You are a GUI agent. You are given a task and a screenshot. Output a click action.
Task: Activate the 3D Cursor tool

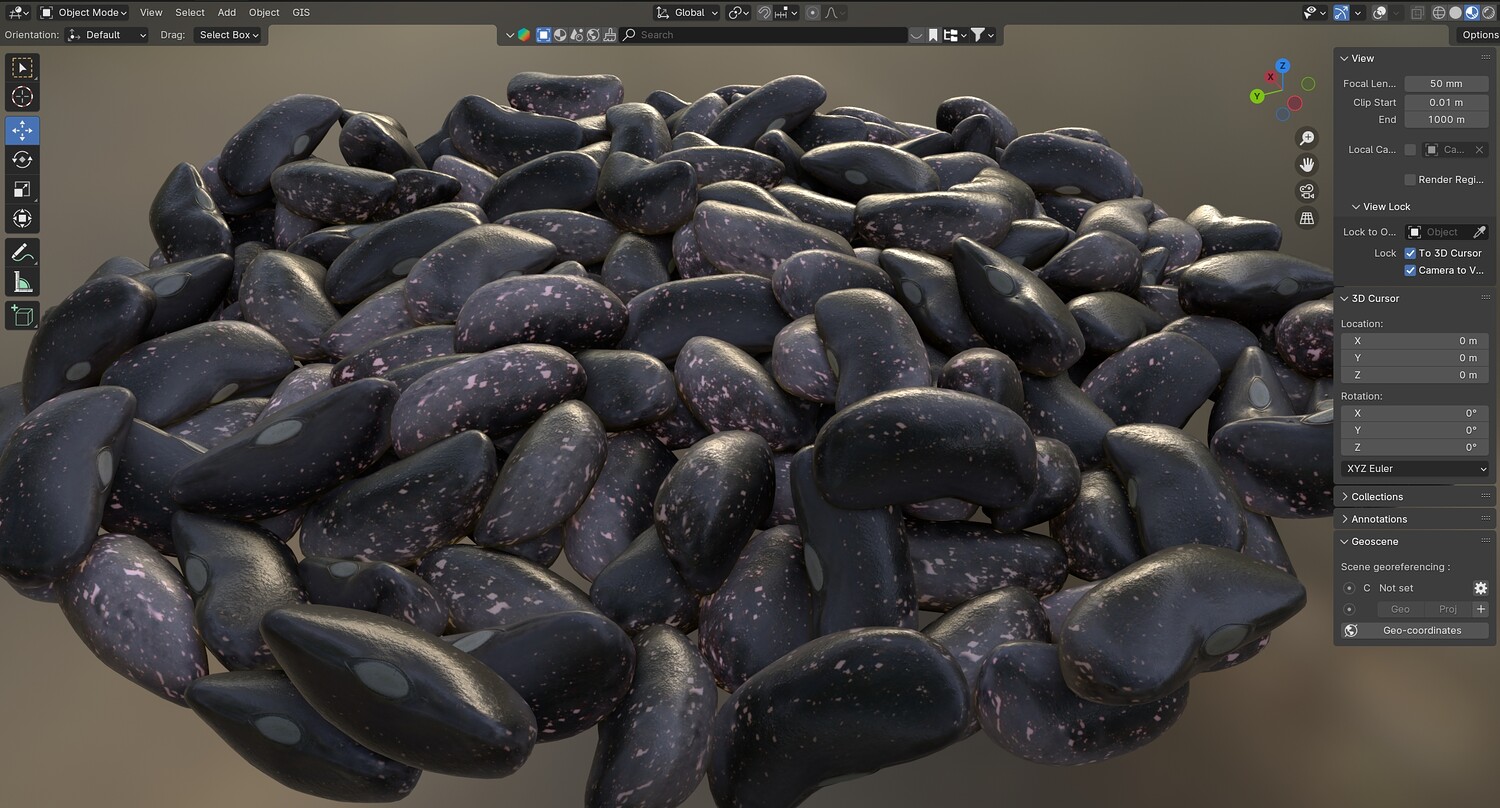[x=22, y=97]
